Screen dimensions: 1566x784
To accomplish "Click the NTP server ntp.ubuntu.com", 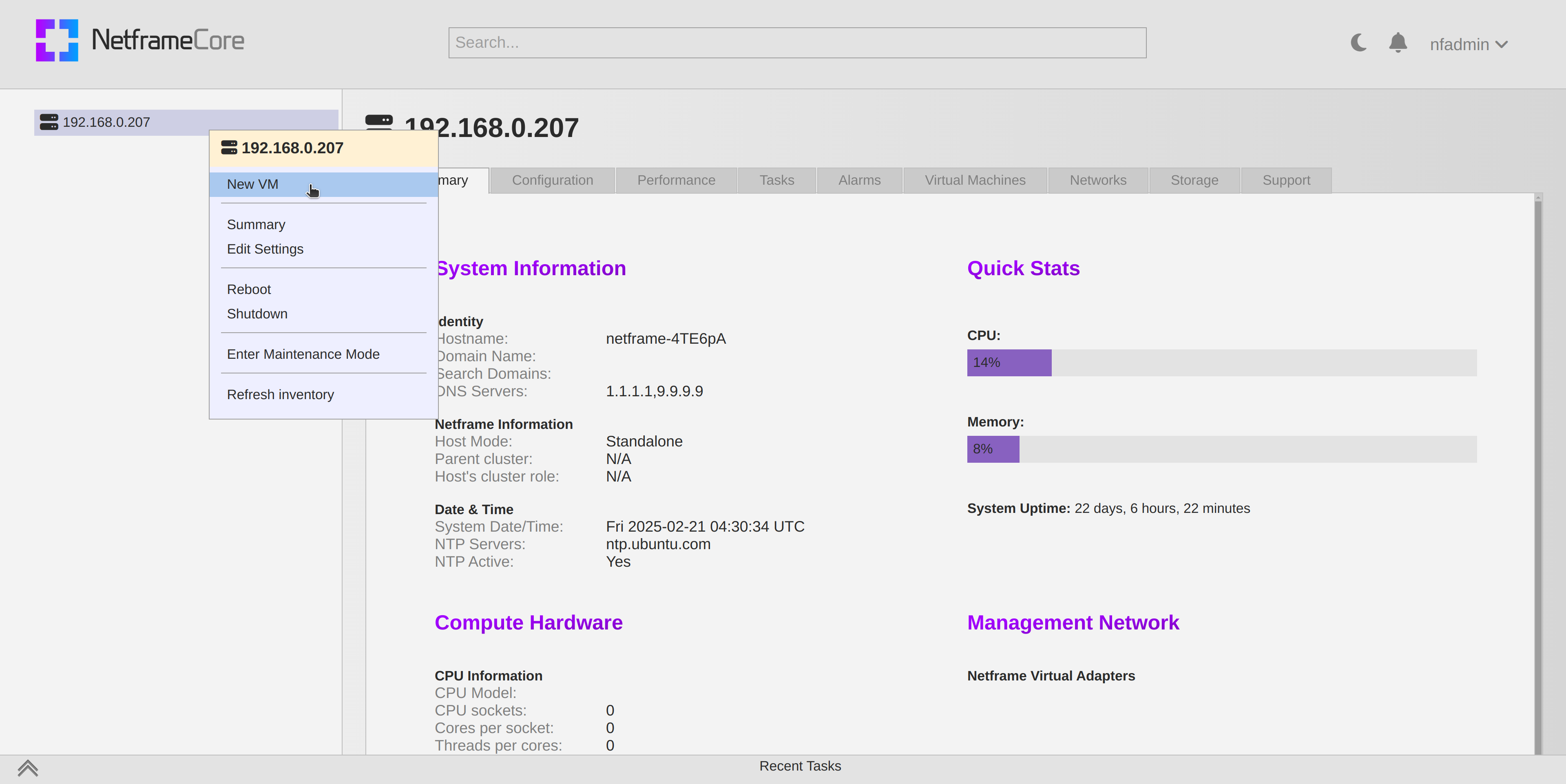I will (x=658, y=544).
